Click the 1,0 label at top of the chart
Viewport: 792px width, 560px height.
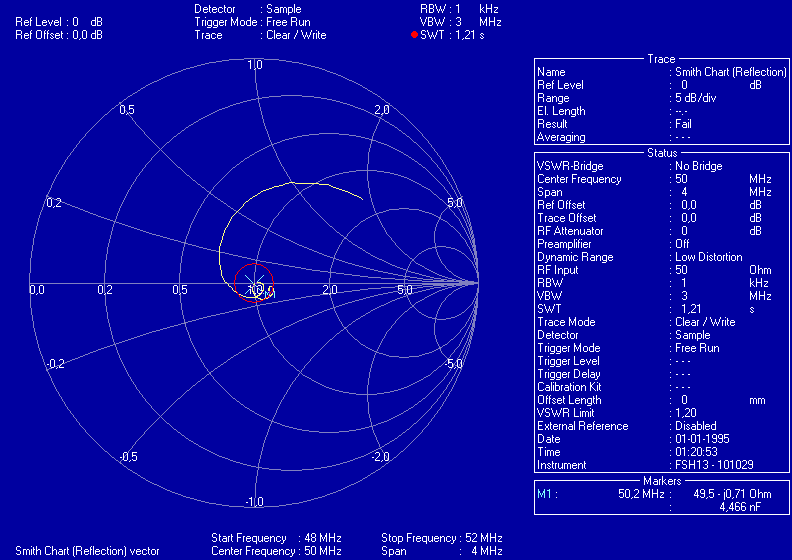pos(254,65)
